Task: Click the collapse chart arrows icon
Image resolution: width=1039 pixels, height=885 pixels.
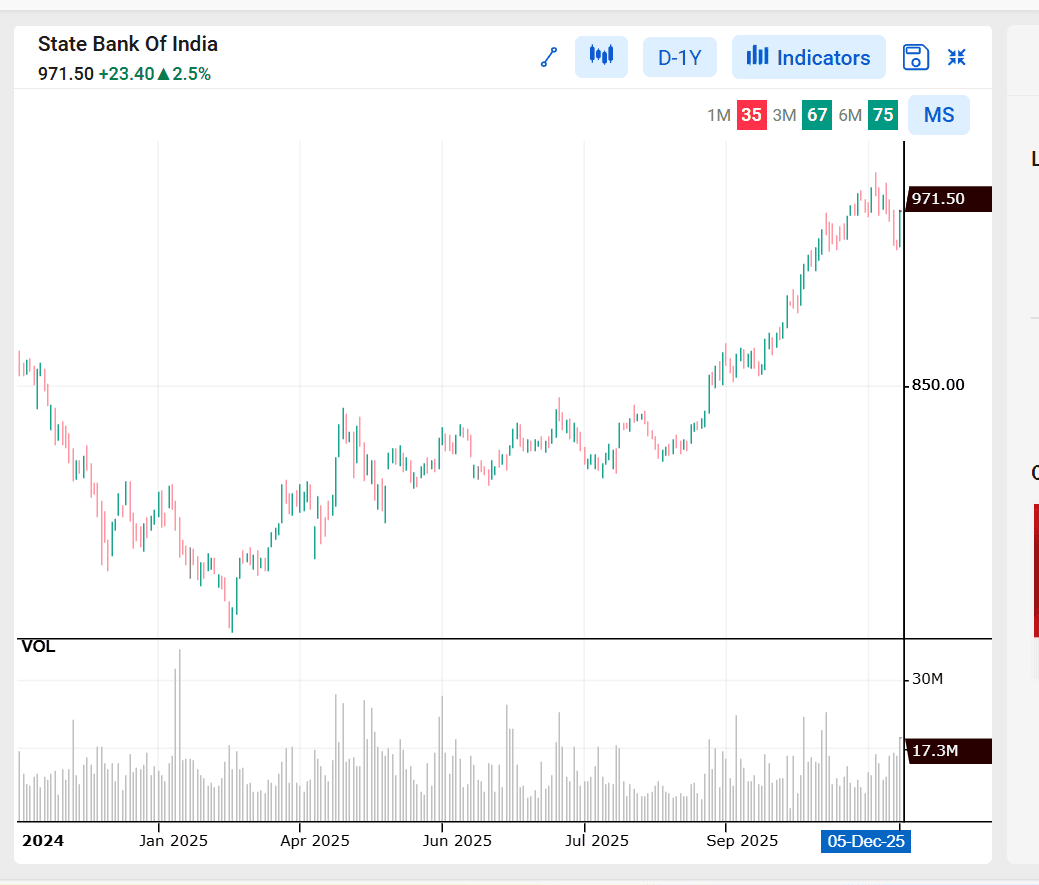Action: [x=956, y=58]
